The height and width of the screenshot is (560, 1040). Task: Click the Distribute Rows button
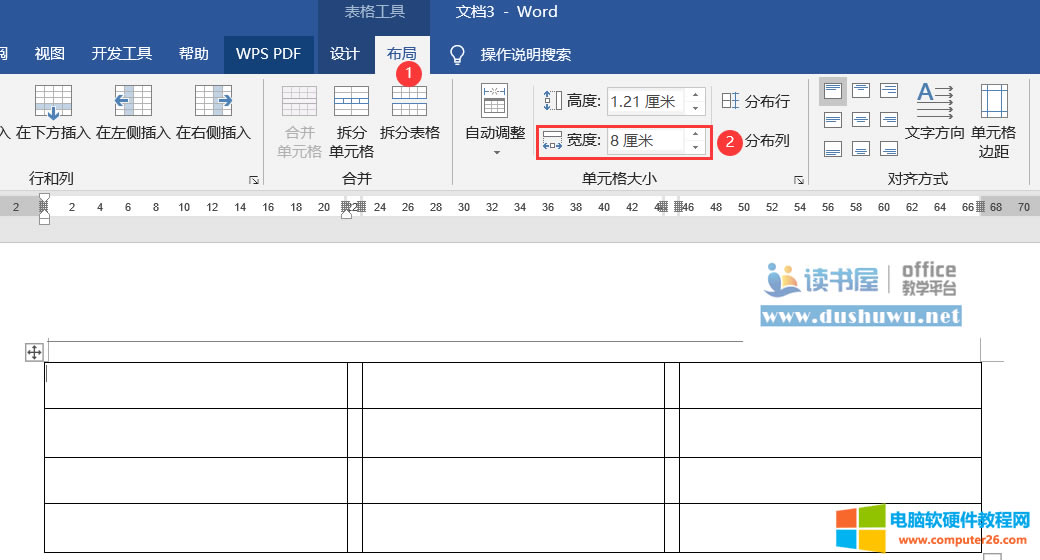tap(756, 101)
